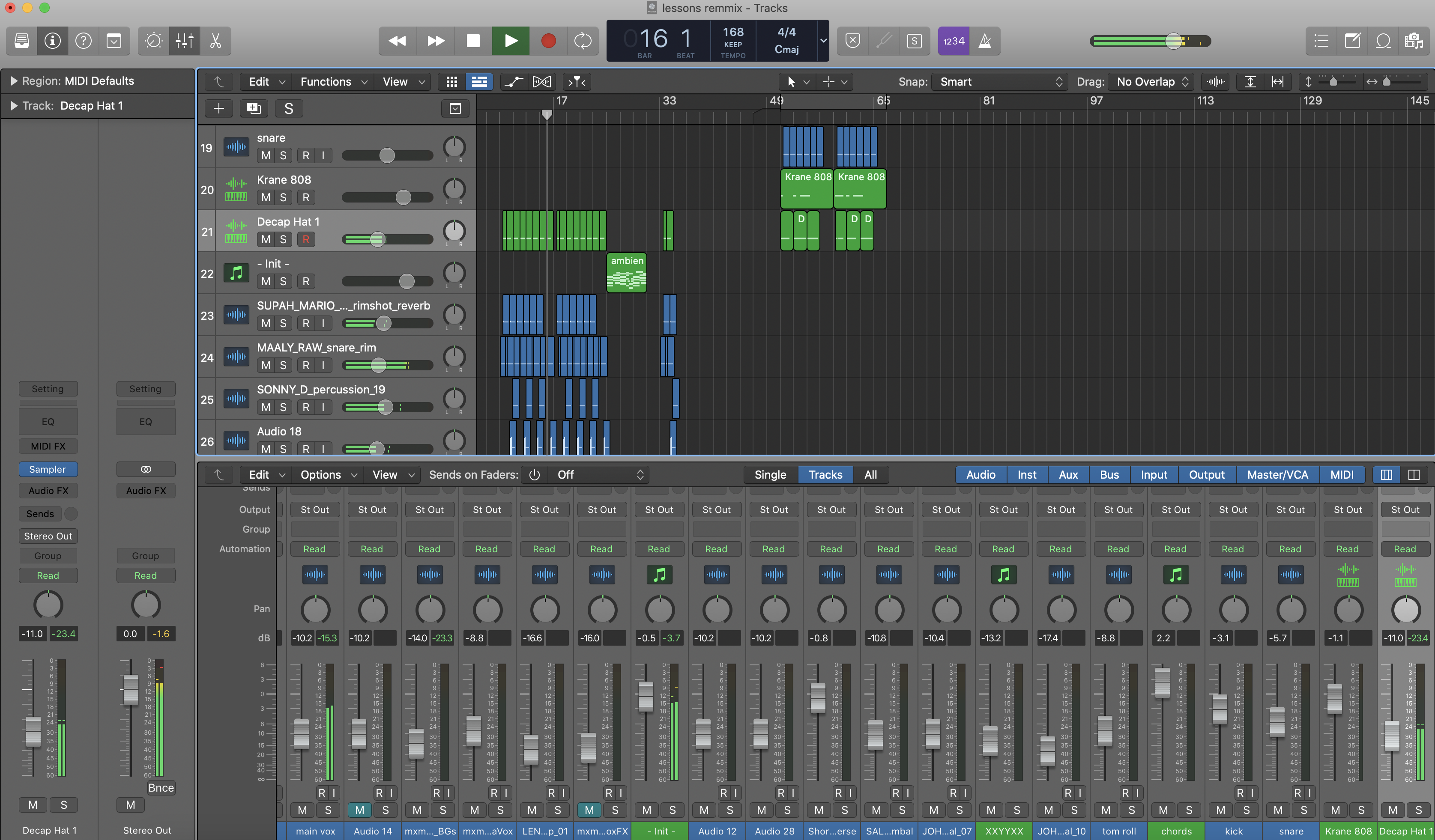Toggle input monitoring on snare track
Screen dimensions: 1435x840
click(323, 155)
